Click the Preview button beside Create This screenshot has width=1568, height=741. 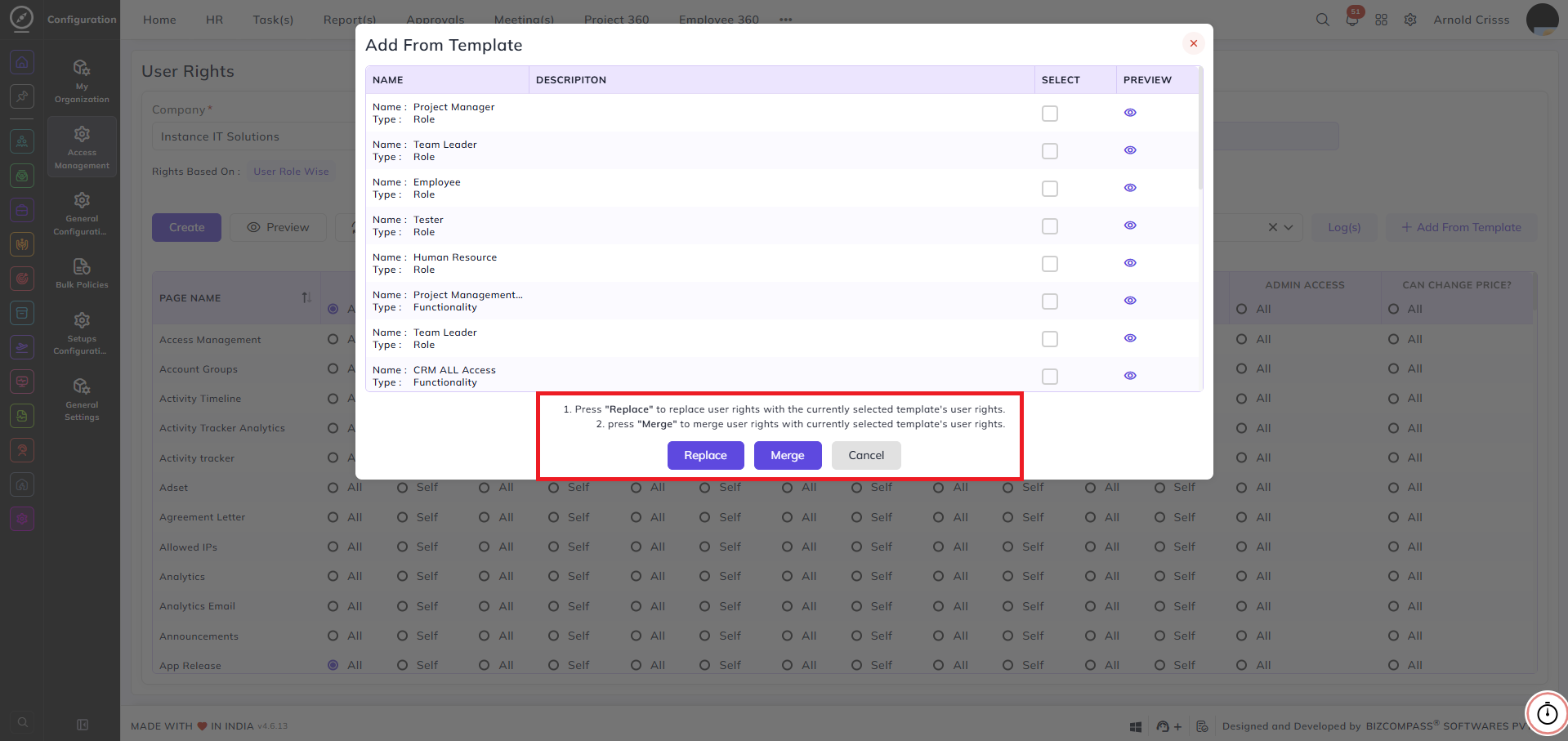click(278, 227)
